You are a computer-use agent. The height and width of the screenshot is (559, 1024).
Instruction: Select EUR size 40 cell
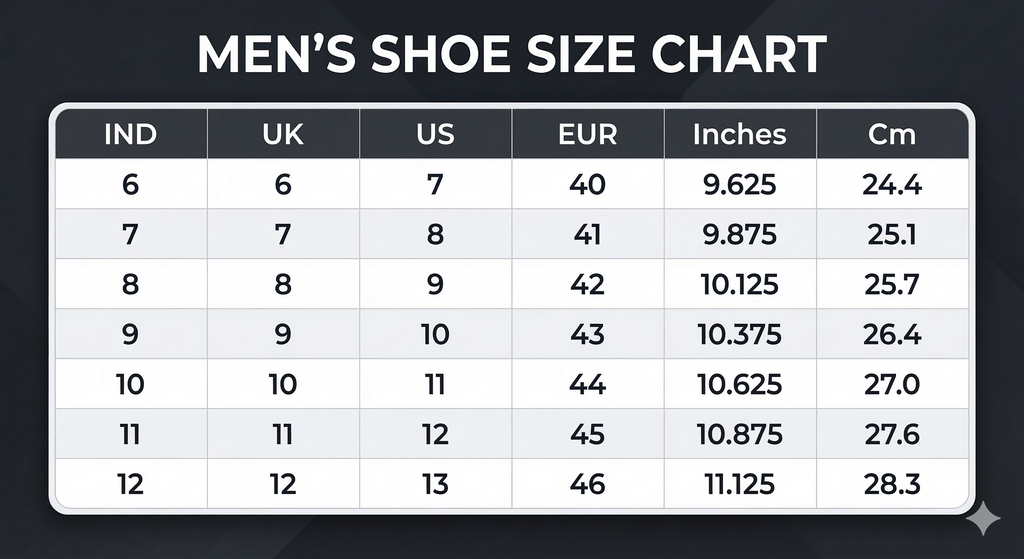pyautogui.click(x=588, y=185)
